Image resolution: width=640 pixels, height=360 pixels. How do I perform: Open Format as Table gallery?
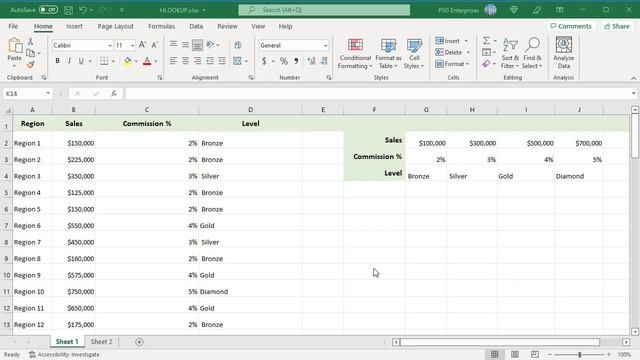coord(388,53)
